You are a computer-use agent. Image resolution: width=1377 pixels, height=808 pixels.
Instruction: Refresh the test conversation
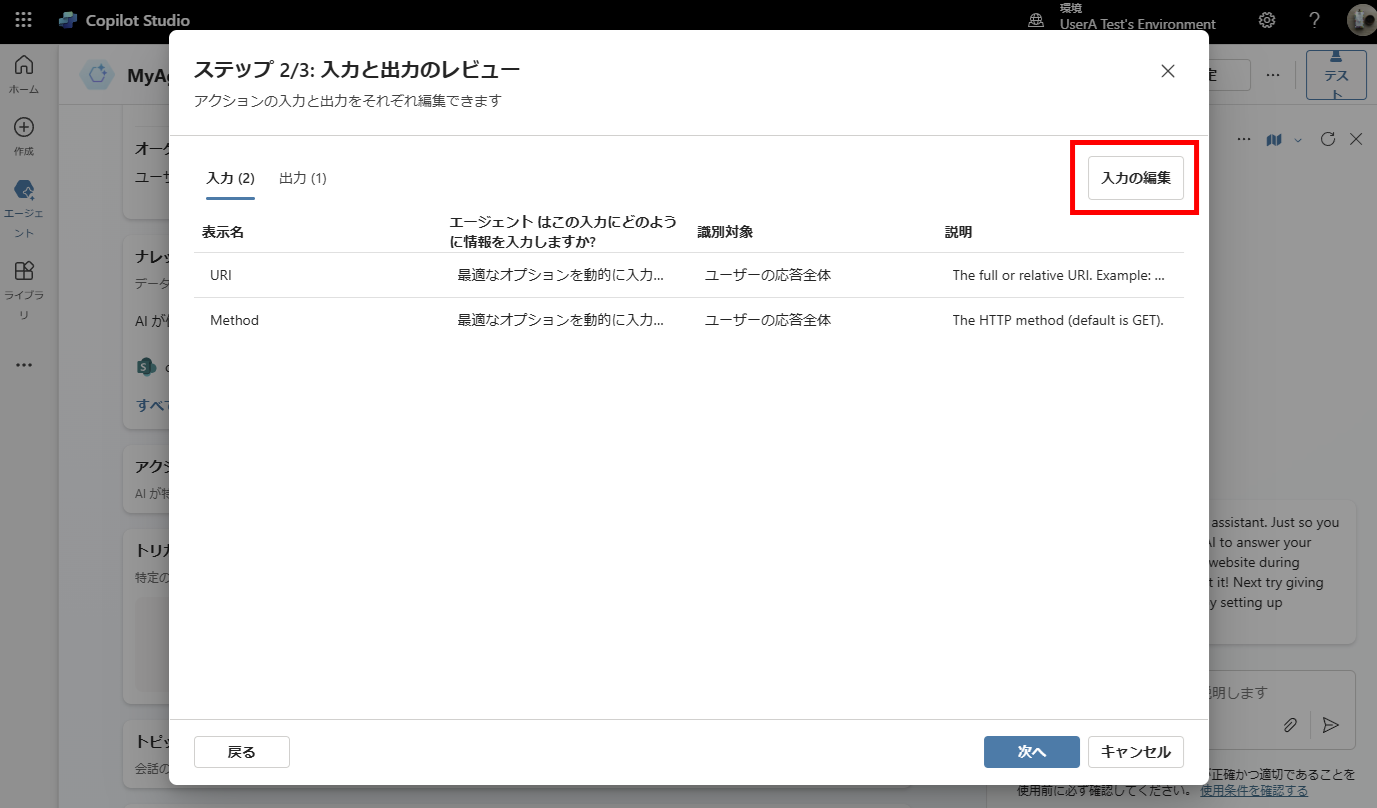pos(1328,140)
